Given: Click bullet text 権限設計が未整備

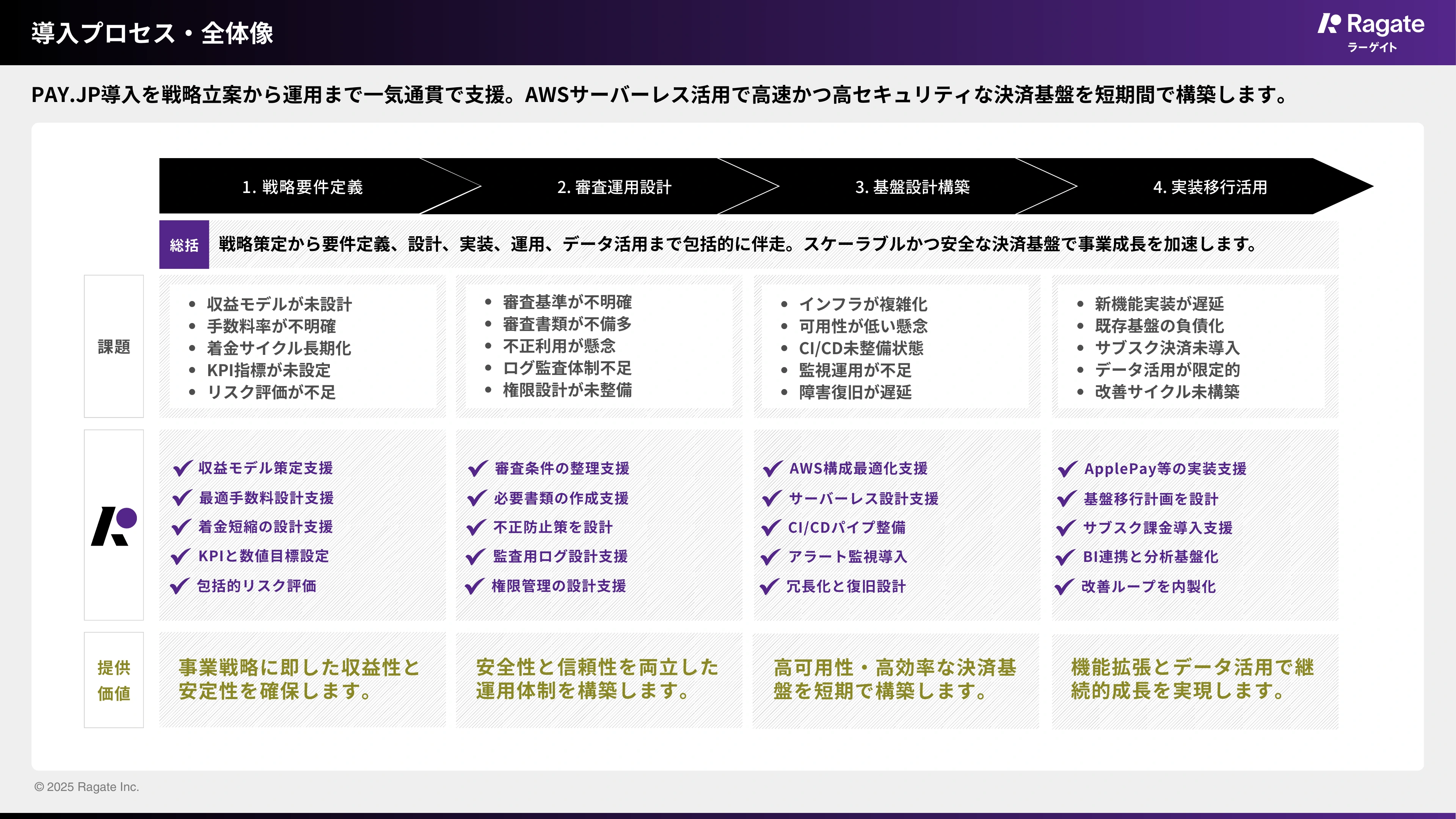Looking at the screenshot, I should click(568, 390).
